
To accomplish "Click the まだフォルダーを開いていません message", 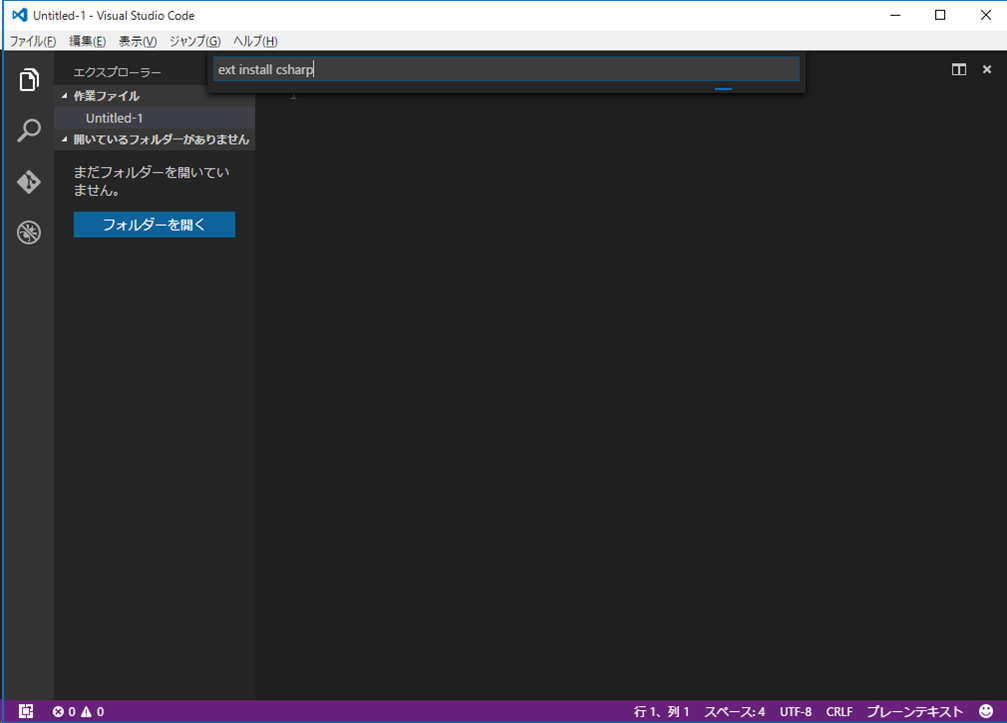I will coord(151,181).
